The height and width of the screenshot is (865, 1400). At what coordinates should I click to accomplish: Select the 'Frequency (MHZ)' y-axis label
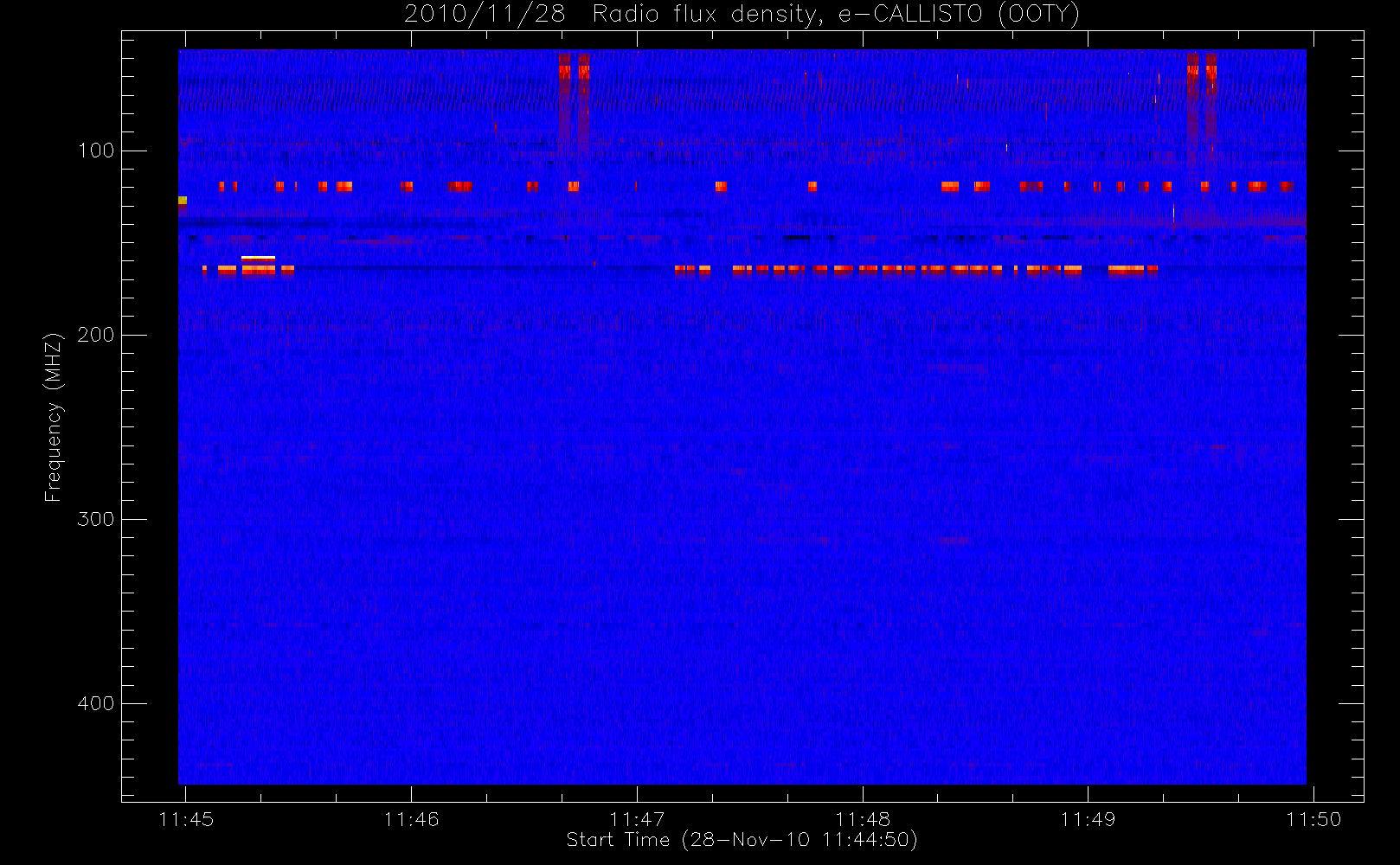click(54, 417)
